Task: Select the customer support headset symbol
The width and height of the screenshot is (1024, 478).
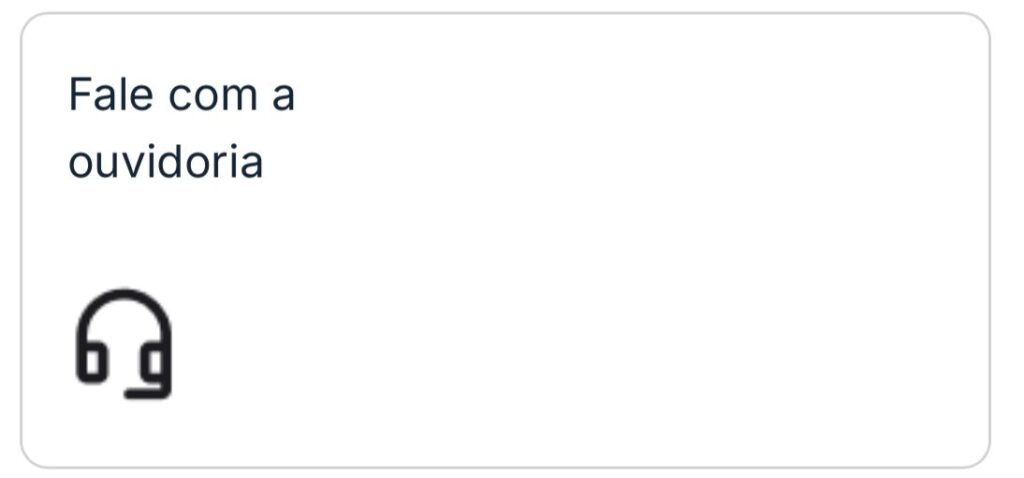Action: pyautogui.click(x=123, y=343)
